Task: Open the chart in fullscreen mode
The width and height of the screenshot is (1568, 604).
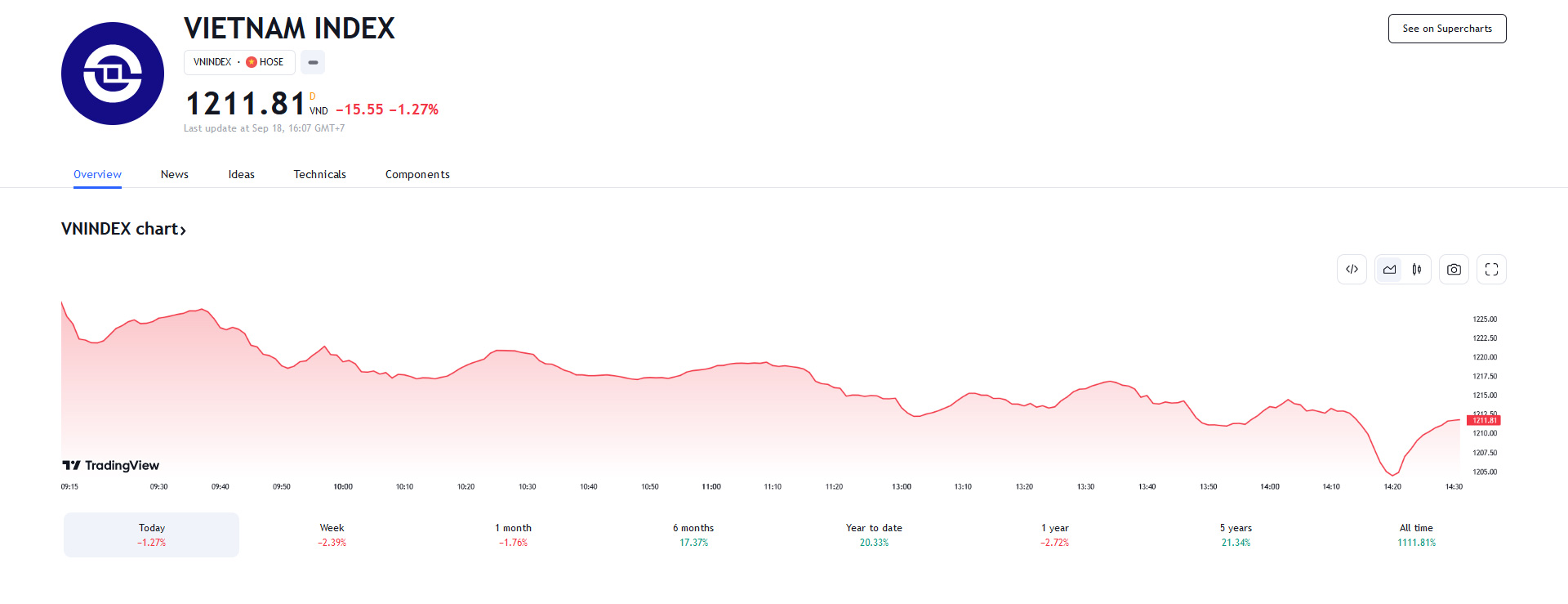Action: pyautogui.click(x=1491, y=270)
